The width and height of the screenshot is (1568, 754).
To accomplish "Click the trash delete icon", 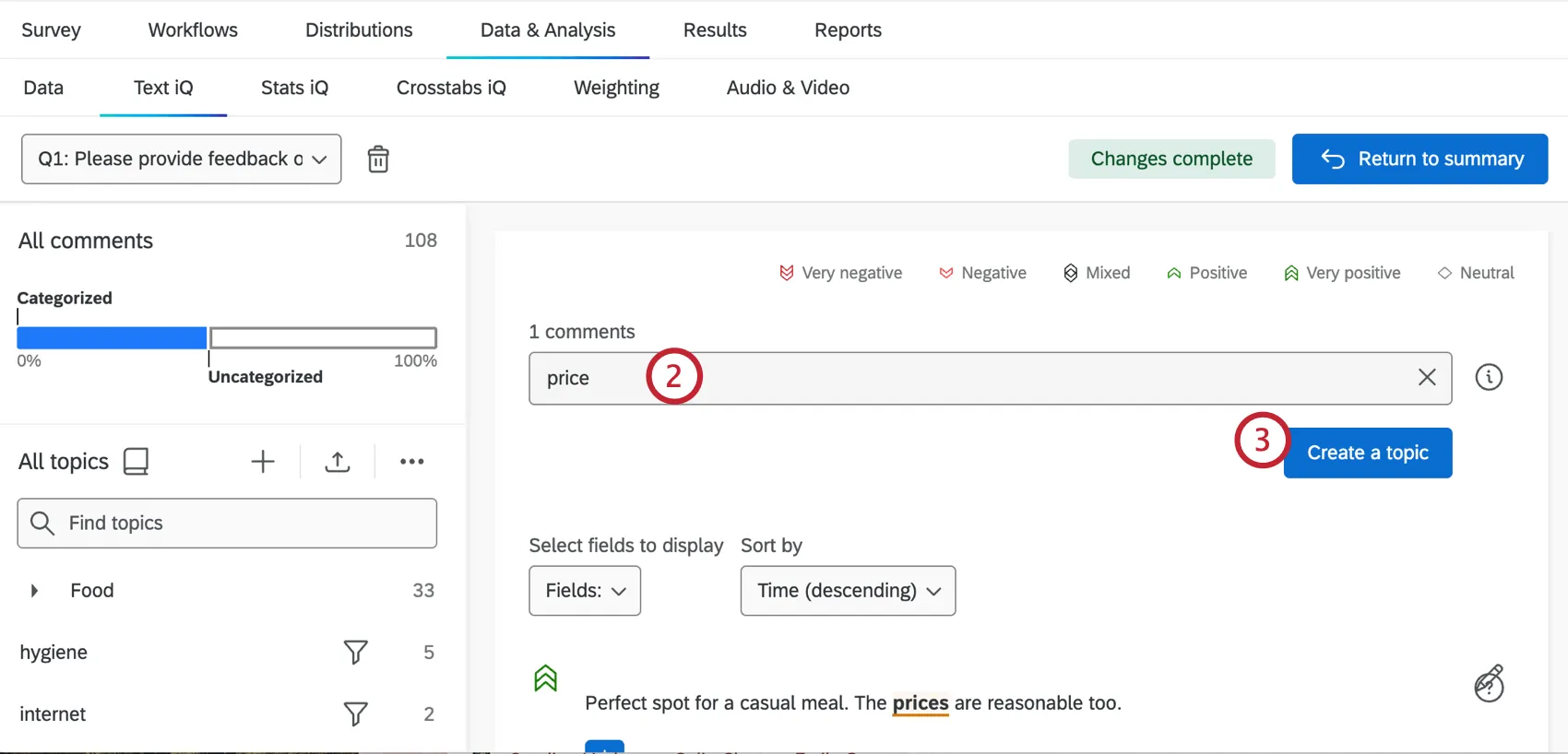I will 378,159.
